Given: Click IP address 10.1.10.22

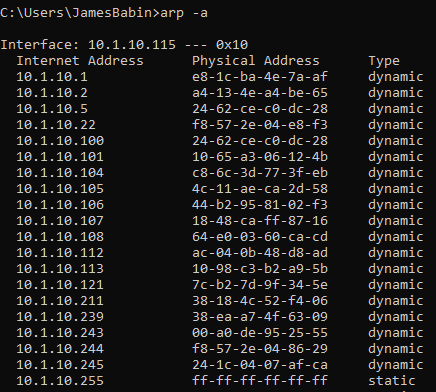Looking at the screenshot, I should coord(56,125).
